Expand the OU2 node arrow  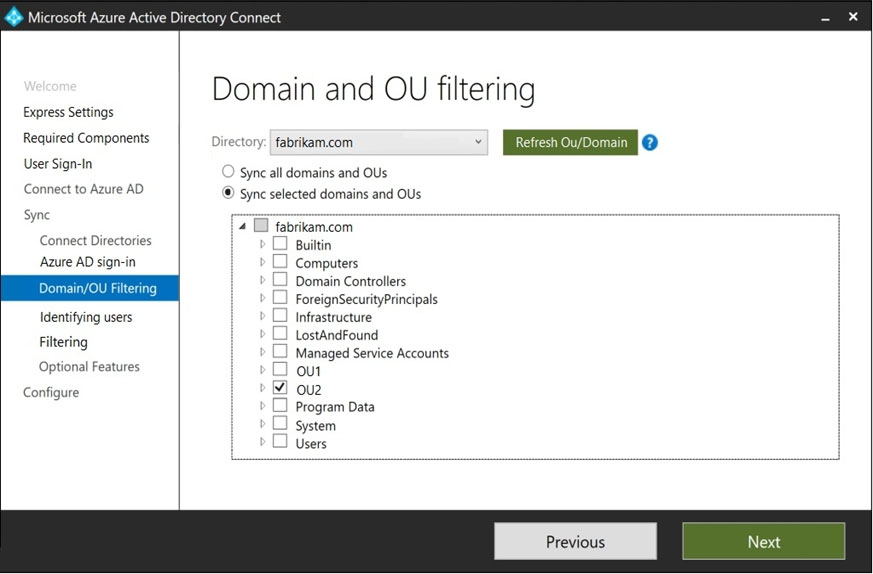(262, 387)
